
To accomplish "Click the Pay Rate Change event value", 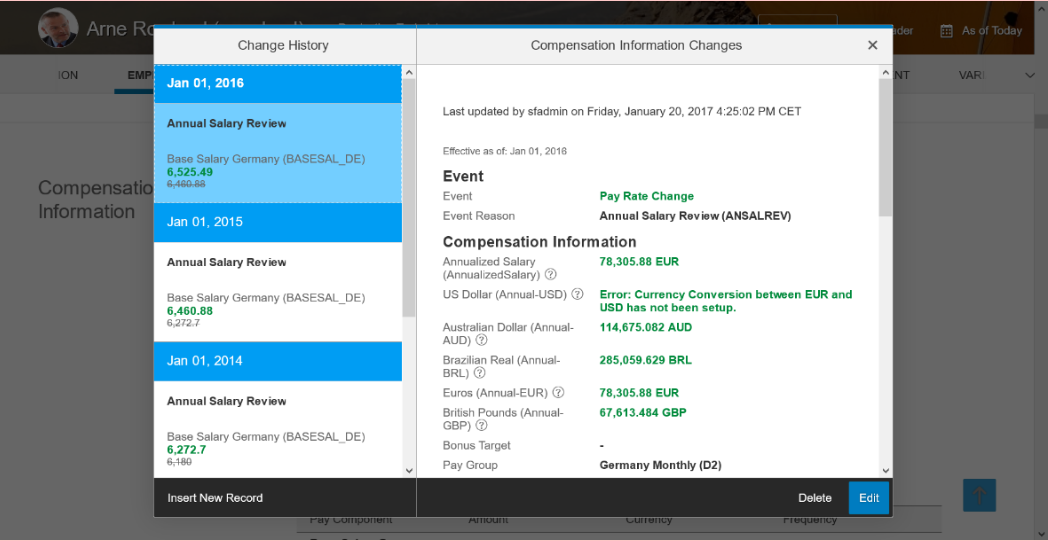I will point(647,197).
